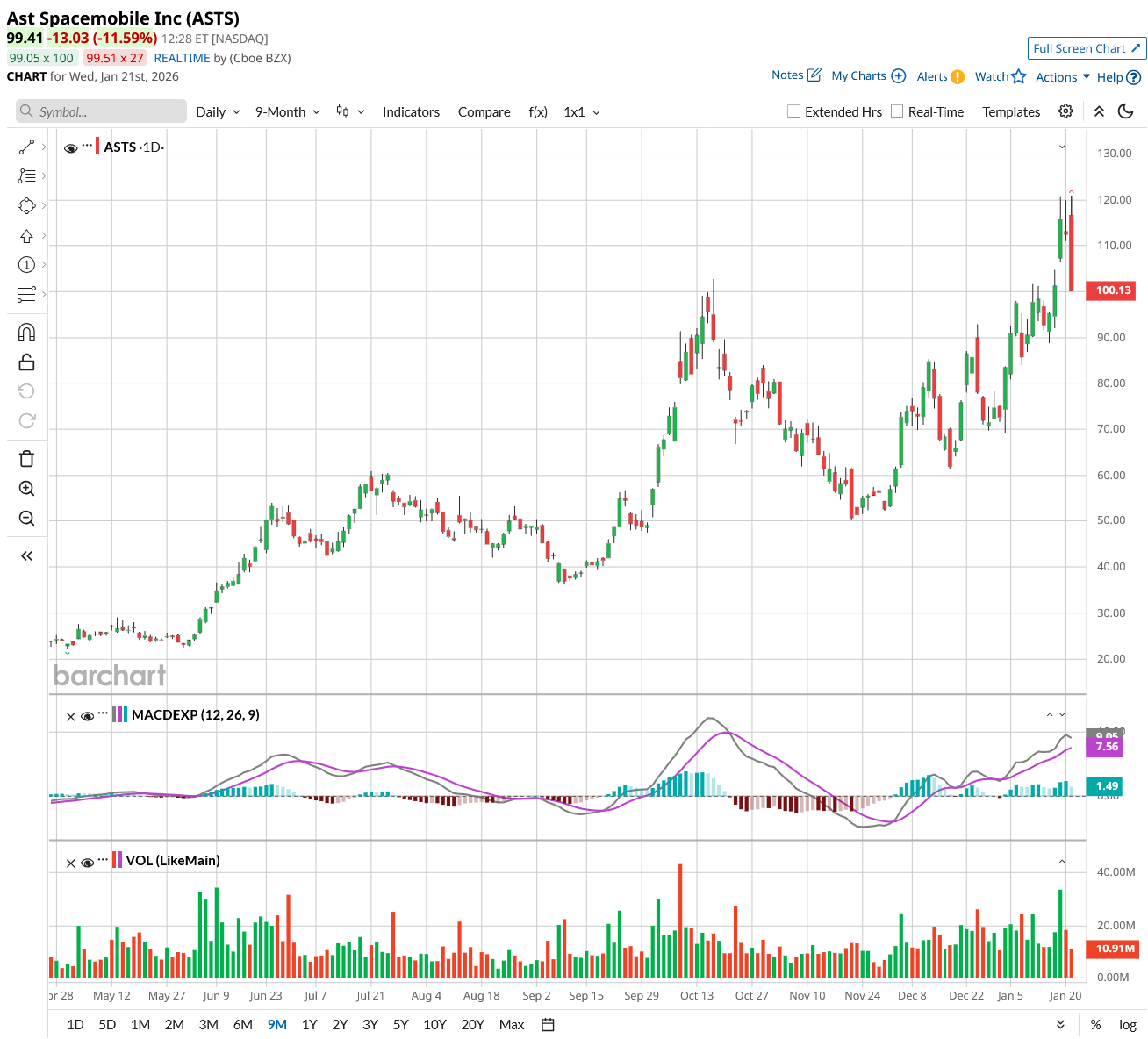Click the MACDEXP color swatches
Viewport: 1148px width, 1039px height.
(120, 714)
